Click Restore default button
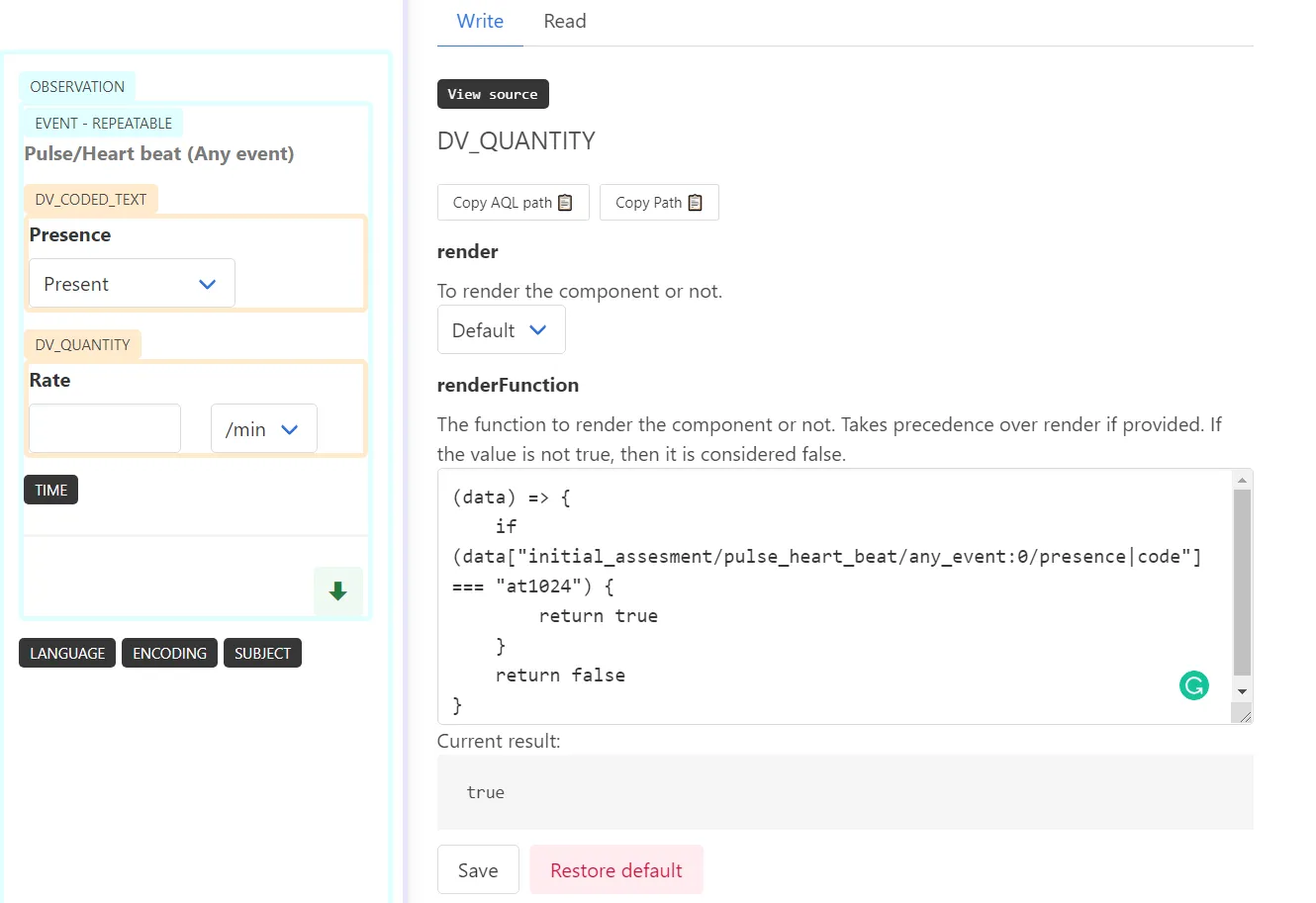This screenshot has height=903, width=1316. [x=615, y=870]
